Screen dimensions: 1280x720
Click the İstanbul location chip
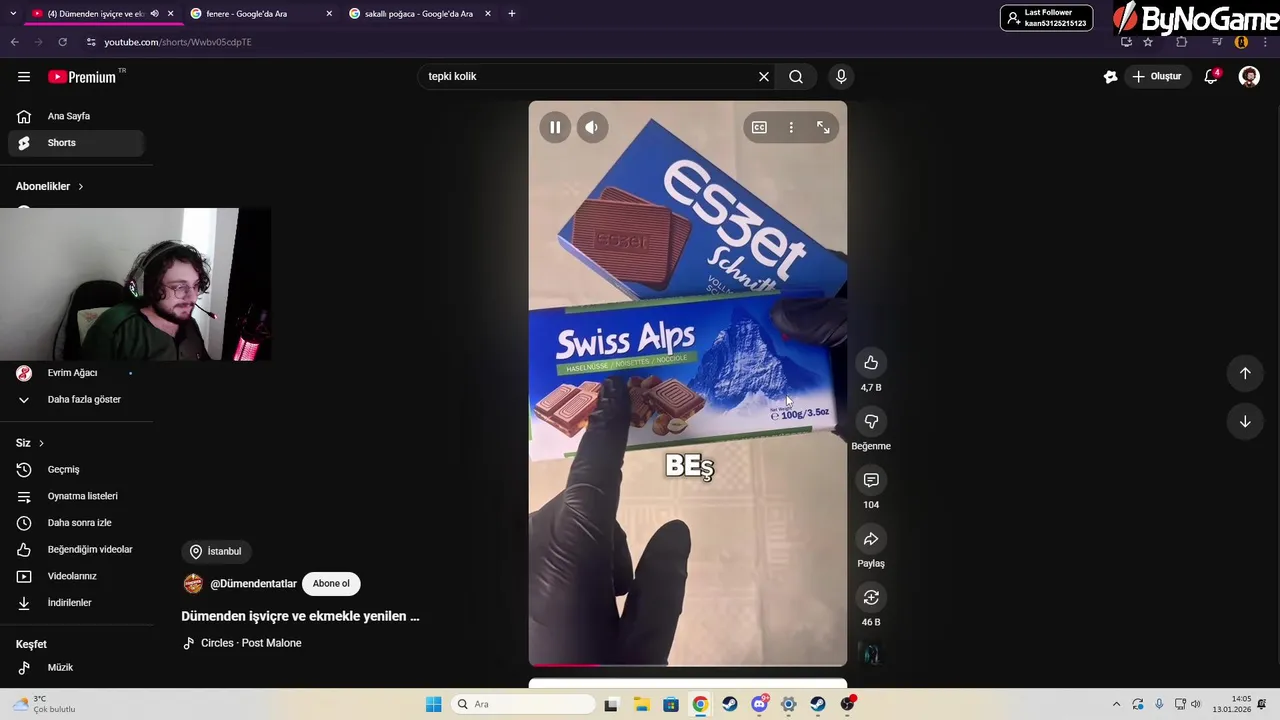point(216,551)
